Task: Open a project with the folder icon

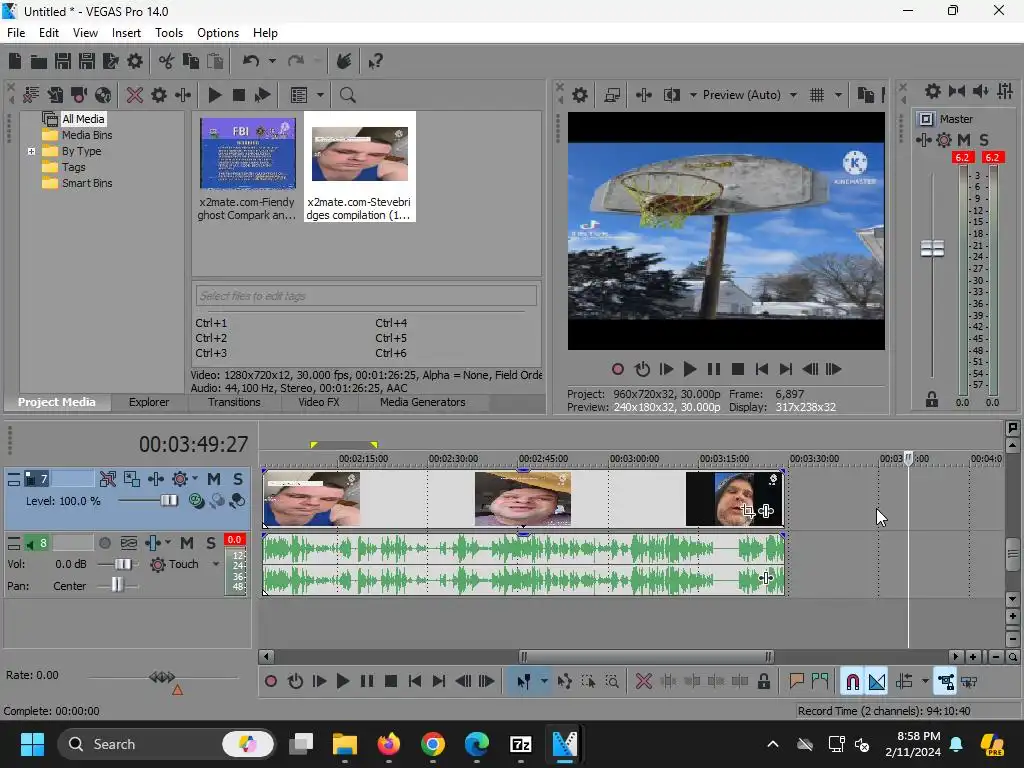Action: [x=39, y=61]
